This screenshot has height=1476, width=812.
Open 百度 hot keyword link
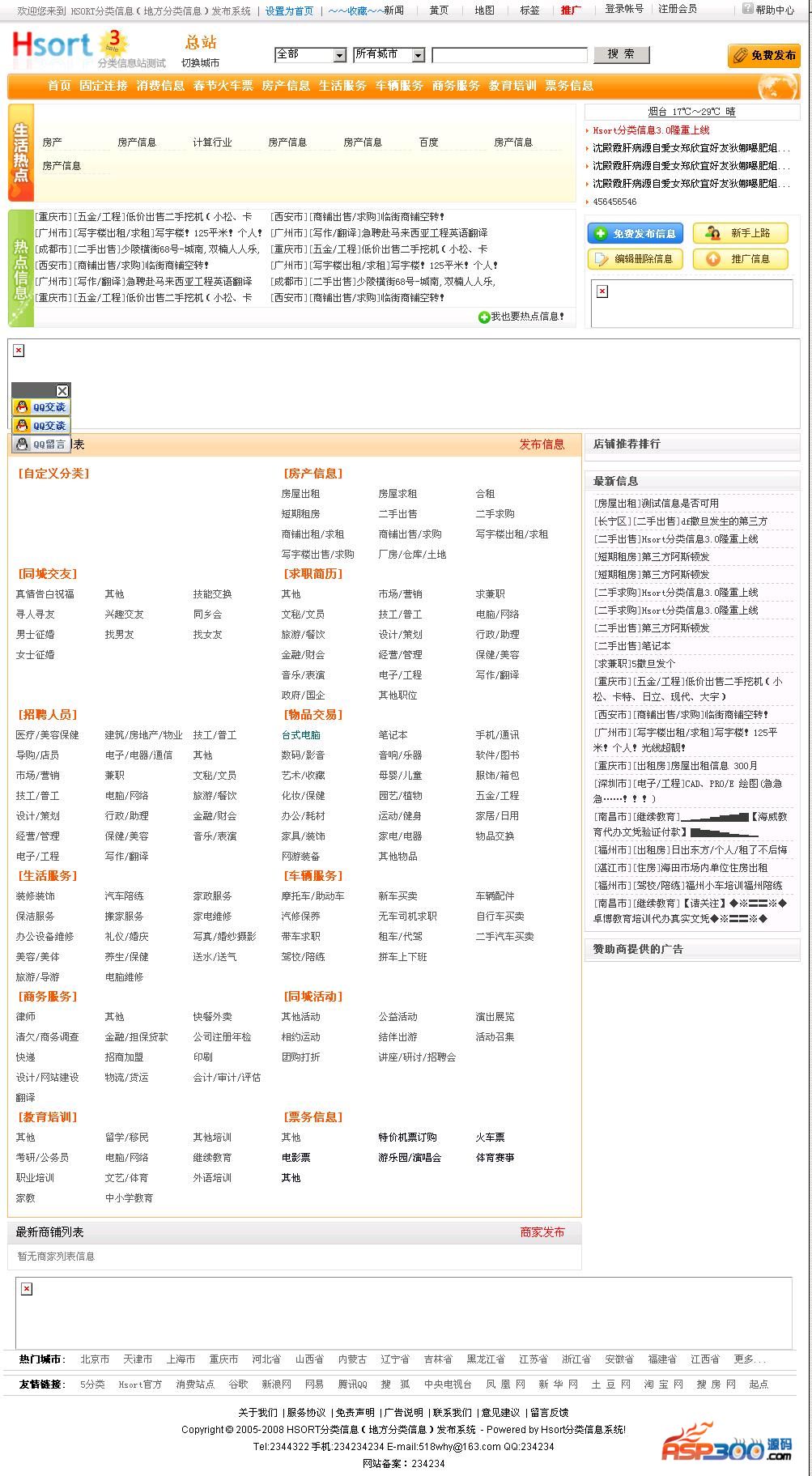tap(428, 142)
